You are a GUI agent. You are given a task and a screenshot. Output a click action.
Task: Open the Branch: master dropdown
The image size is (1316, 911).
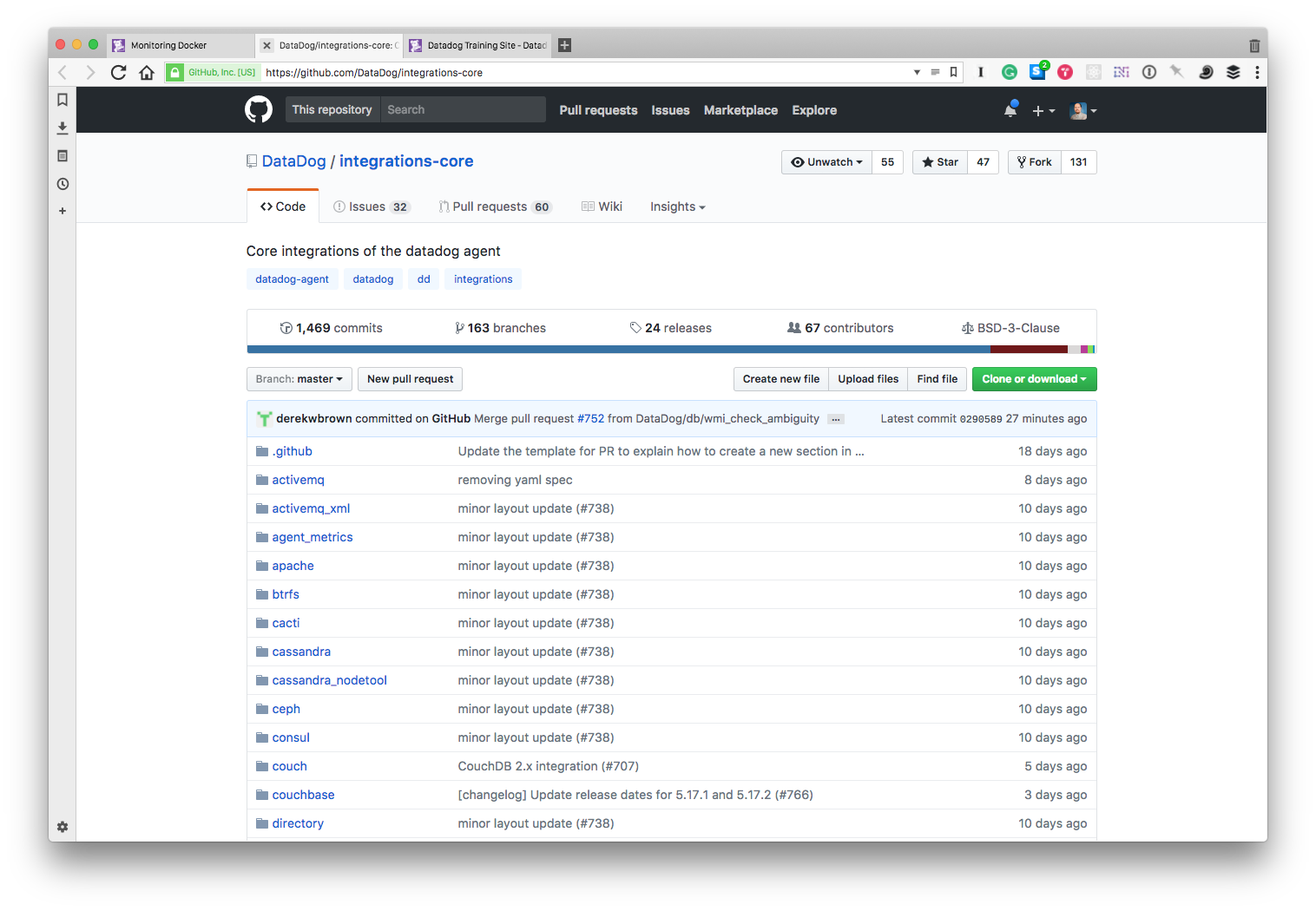point(299,379)
